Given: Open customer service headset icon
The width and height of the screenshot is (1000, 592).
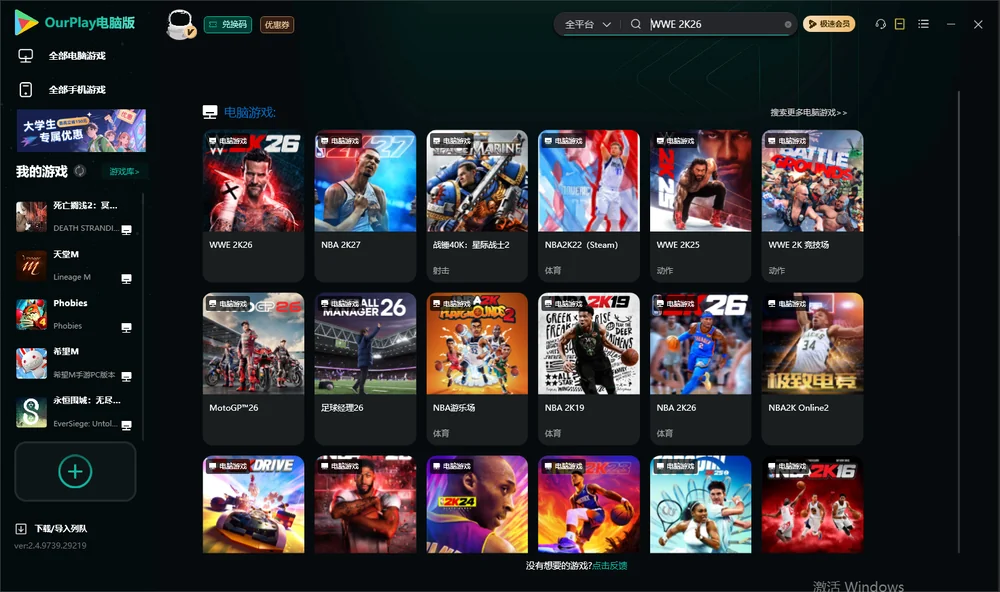Looking at the screenshot, I should tap(880, 24).
